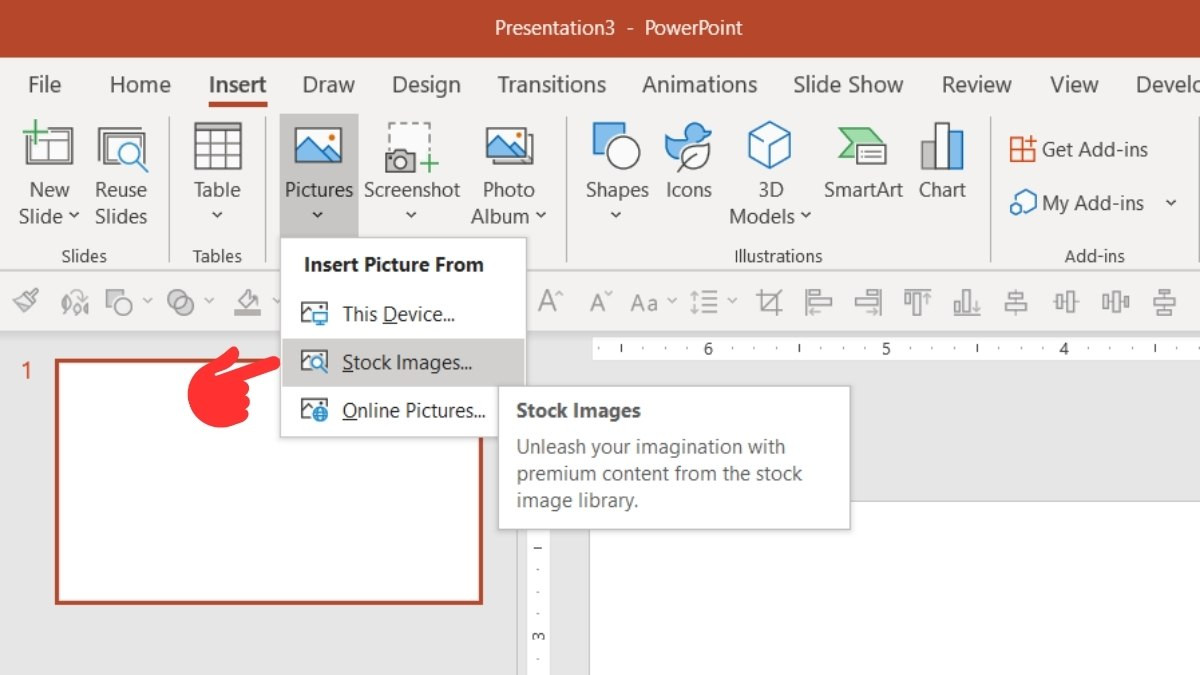Switch to the Animations tab
The width and height of the screenshot is (1200, 675).
pos(700,85)
